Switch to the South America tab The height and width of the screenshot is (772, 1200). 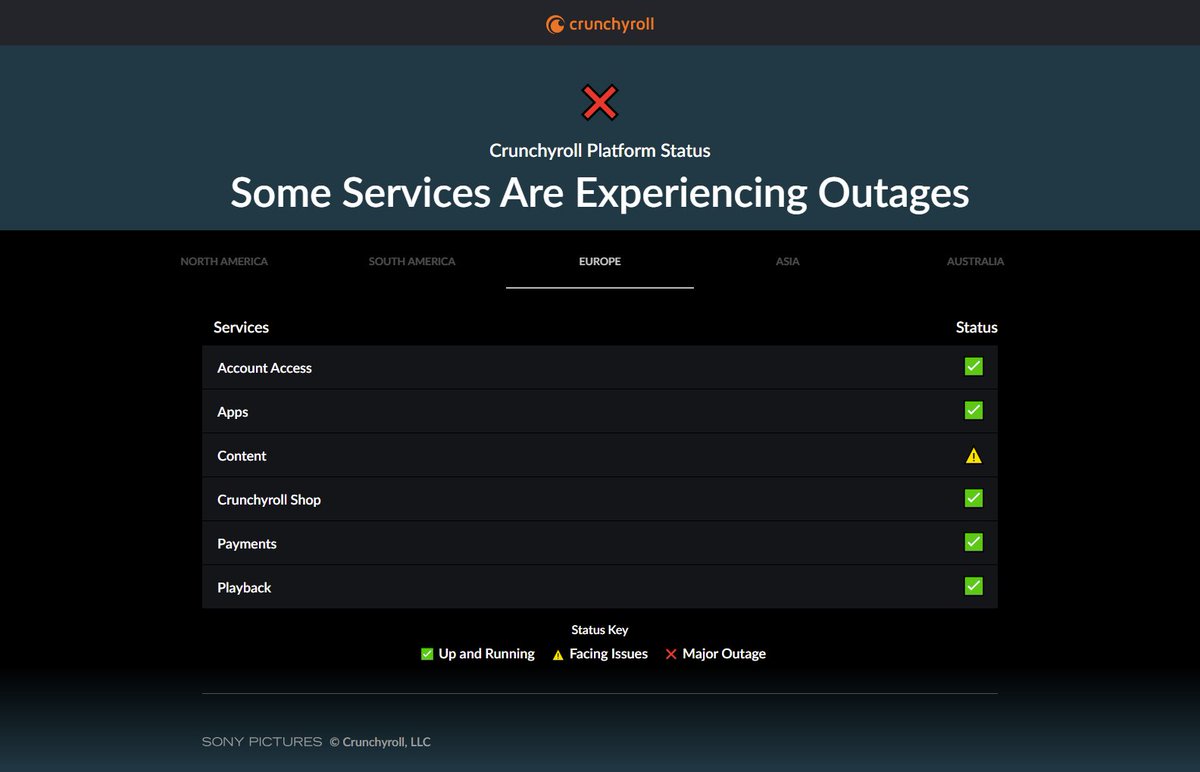coord(412,261)
